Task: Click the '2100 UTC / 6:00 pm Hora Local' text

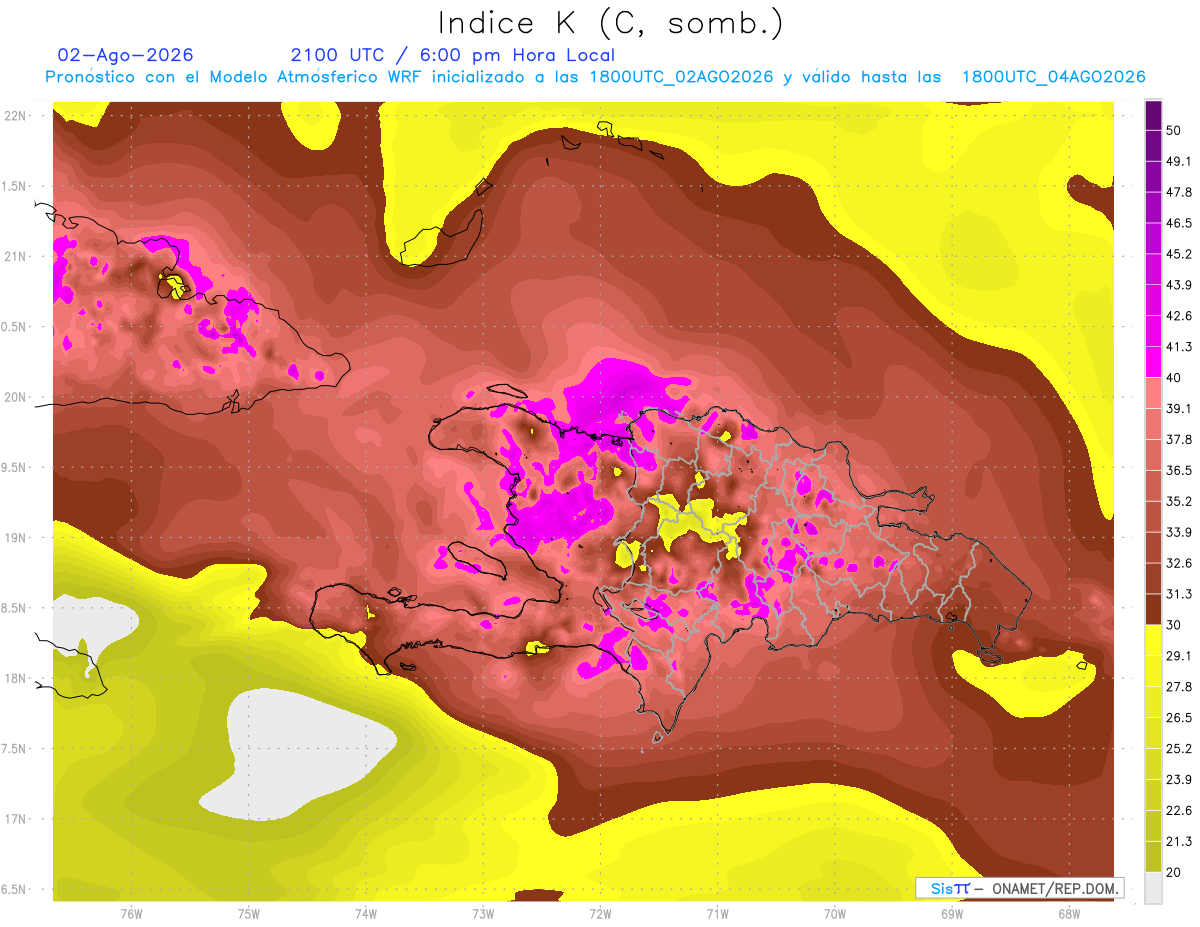Action: click(x=453, y=55)
